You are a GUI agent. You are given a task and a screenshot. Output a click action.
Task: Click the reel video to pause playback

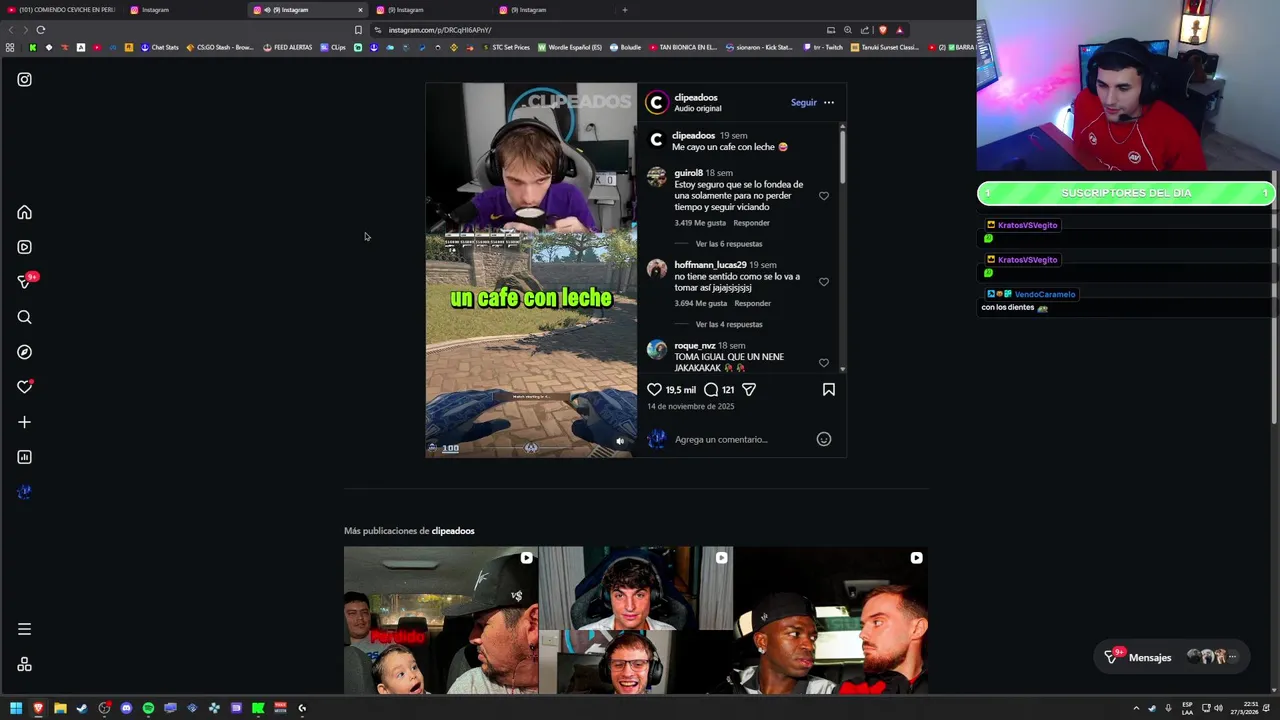pos(531,270)
